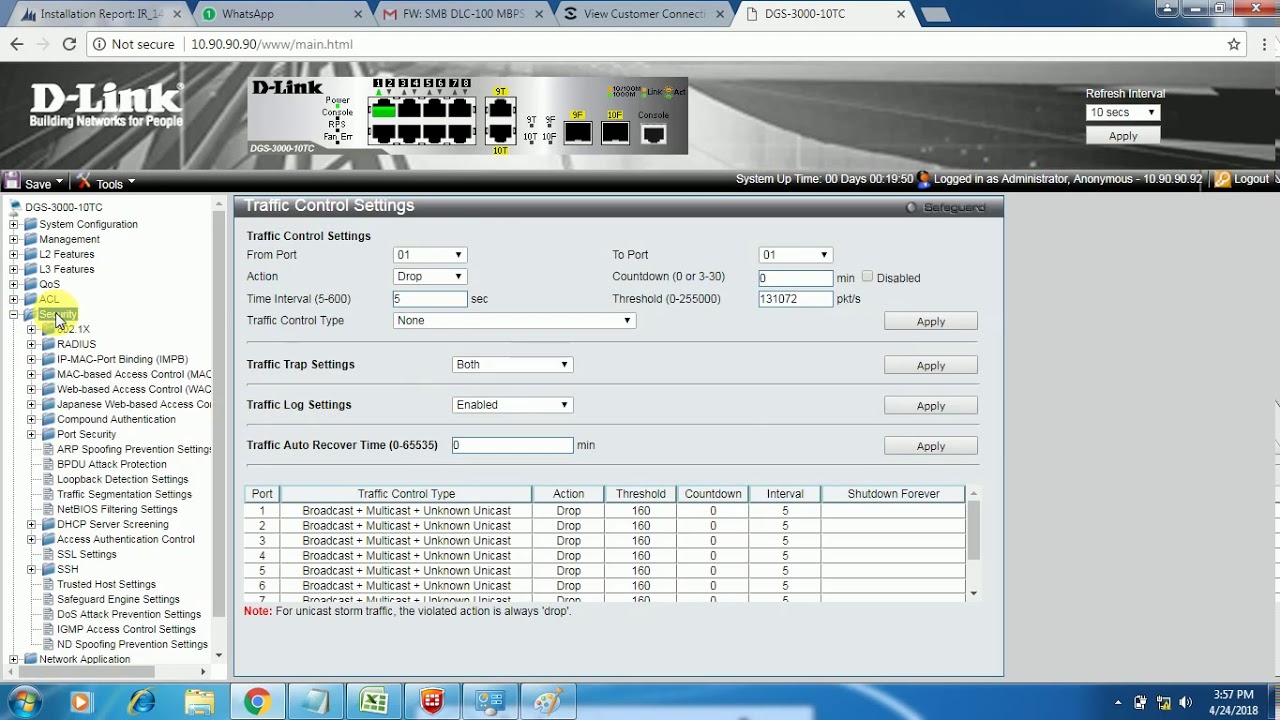Click the Tools wrench icon
Image resolution: width=1280 pixels, height=720 pixels.
pos(84,182)
